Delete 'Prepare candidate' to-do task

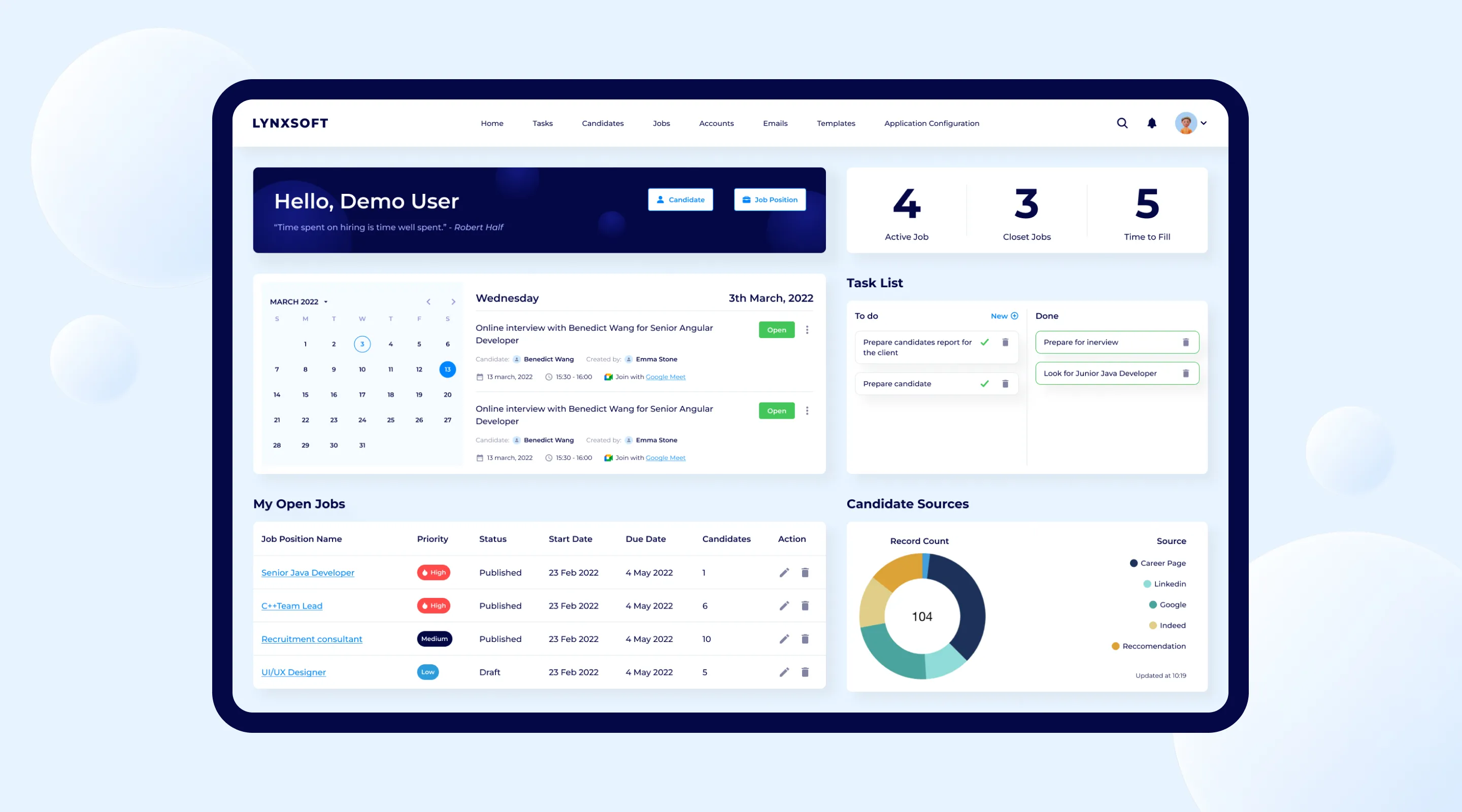pos(1005,384)
